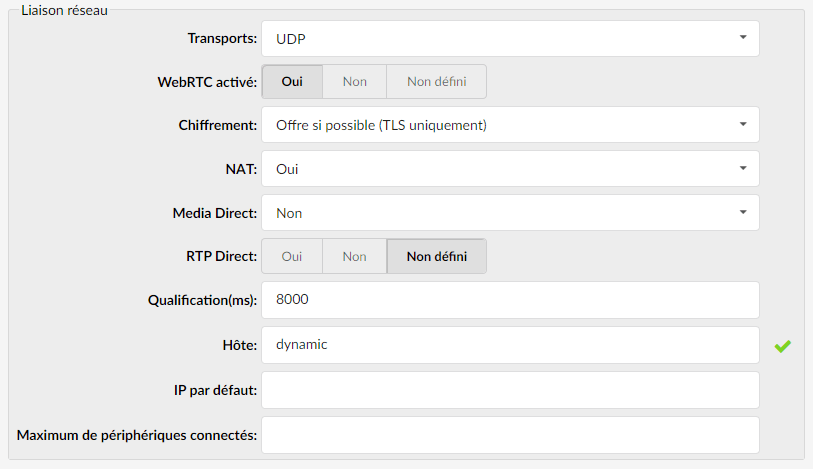This screenshot has height=469, width=813.
Task: Focus the IP par défaut field
Action: [510, 390]
